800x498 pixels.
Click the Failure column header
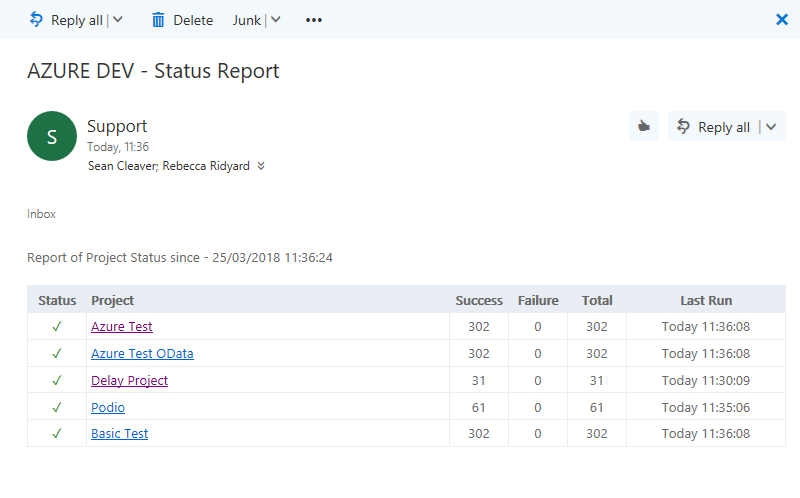(x=538, y=301)
